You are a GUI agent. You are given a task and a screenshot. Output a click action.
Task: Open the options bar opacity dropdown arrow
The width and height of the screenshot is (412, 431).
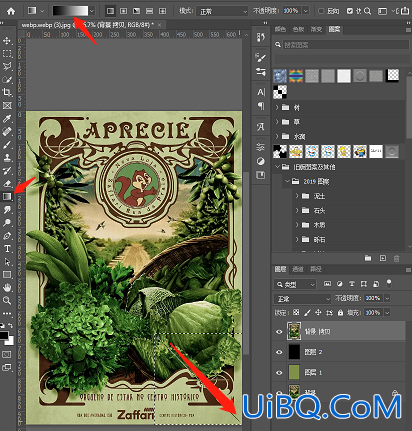pyautogui.click(x=306, y=11)
